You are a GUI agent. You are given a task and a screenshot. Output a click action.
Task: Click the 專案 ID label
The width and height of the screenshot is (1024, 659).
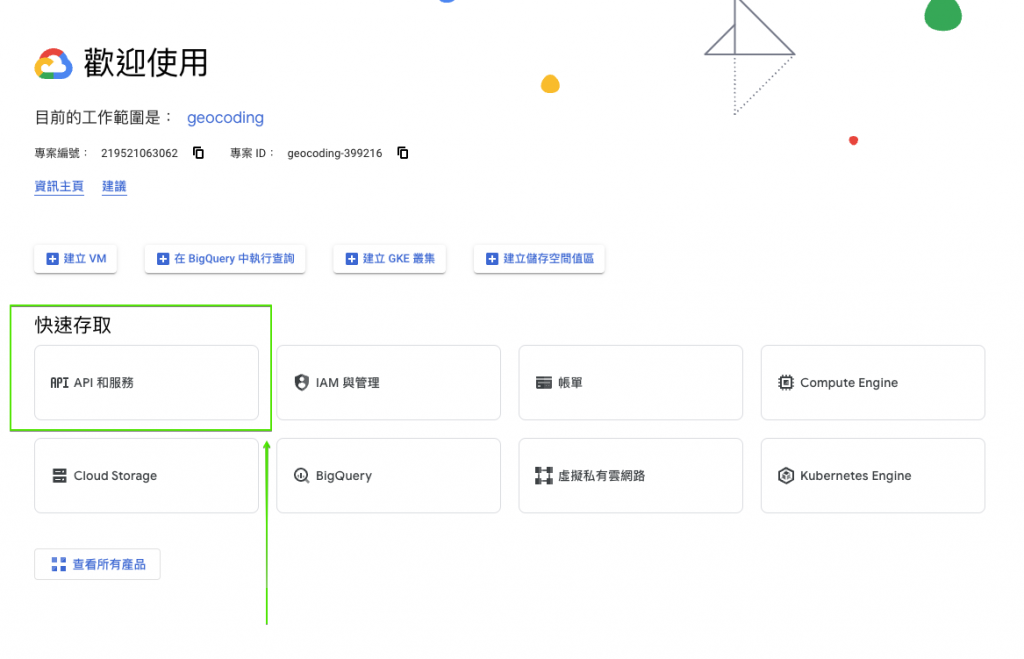252,153
